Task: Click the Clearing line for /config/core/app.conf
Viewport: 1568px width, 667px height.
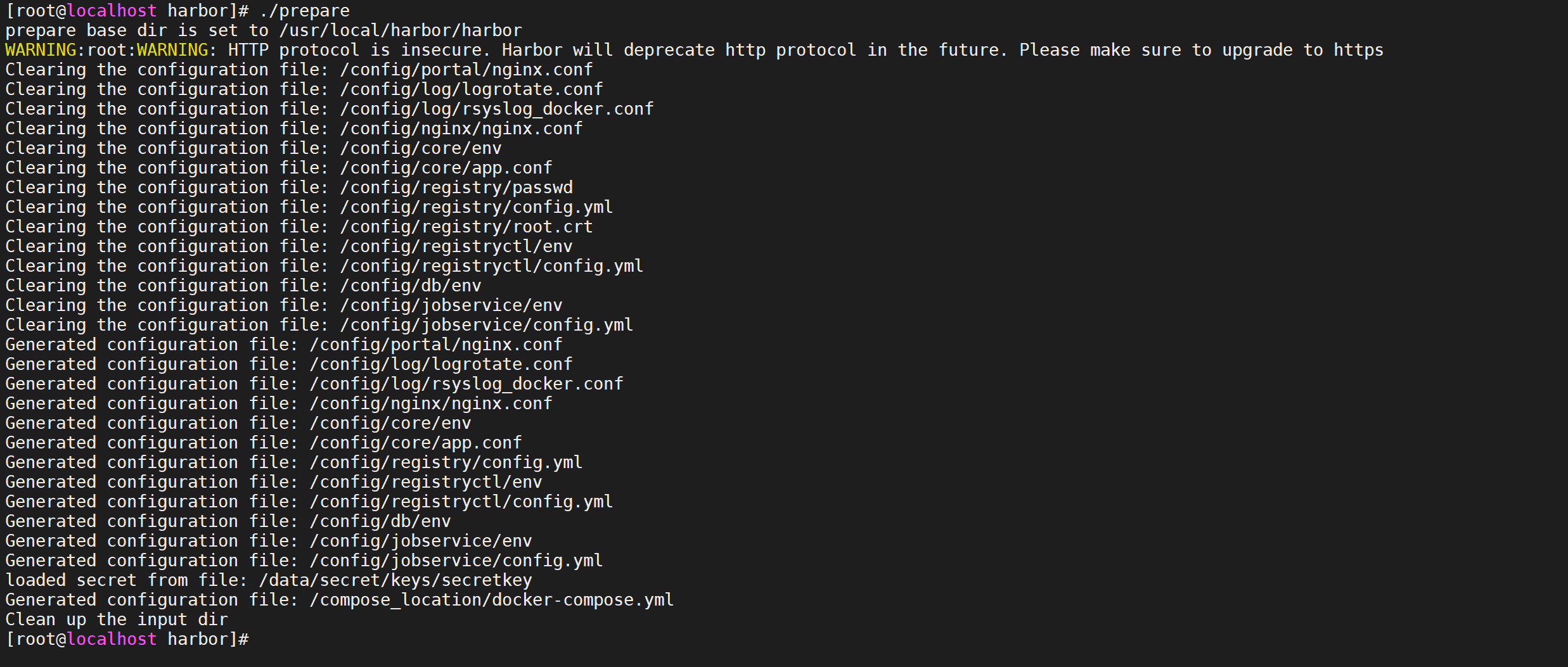Action: [278, 168]
